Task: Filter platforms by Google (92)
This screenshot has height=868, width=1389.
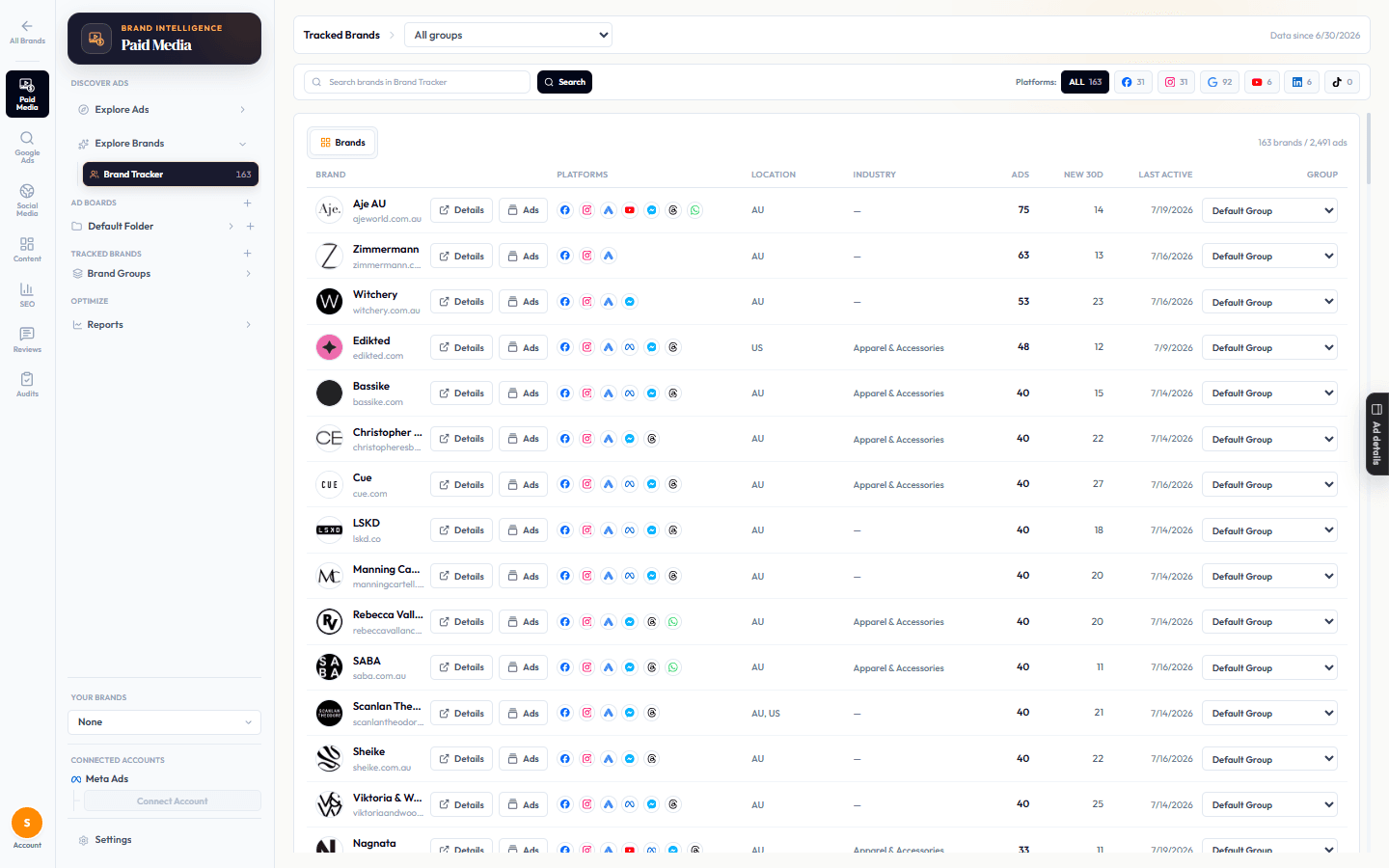Action: tap(1220, 82)
